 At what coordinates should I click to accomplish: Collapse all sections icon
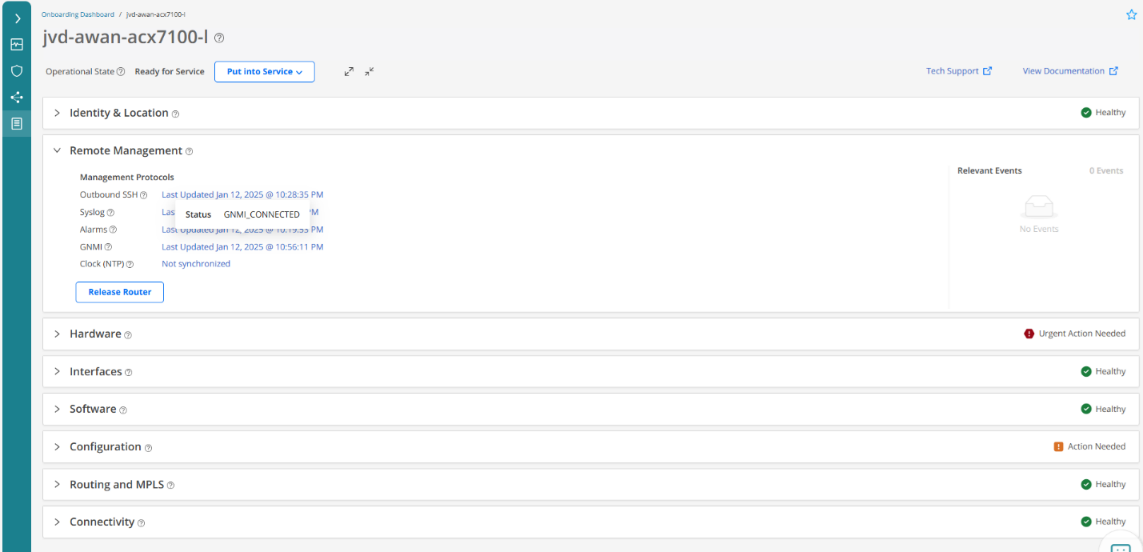(370, 71)
